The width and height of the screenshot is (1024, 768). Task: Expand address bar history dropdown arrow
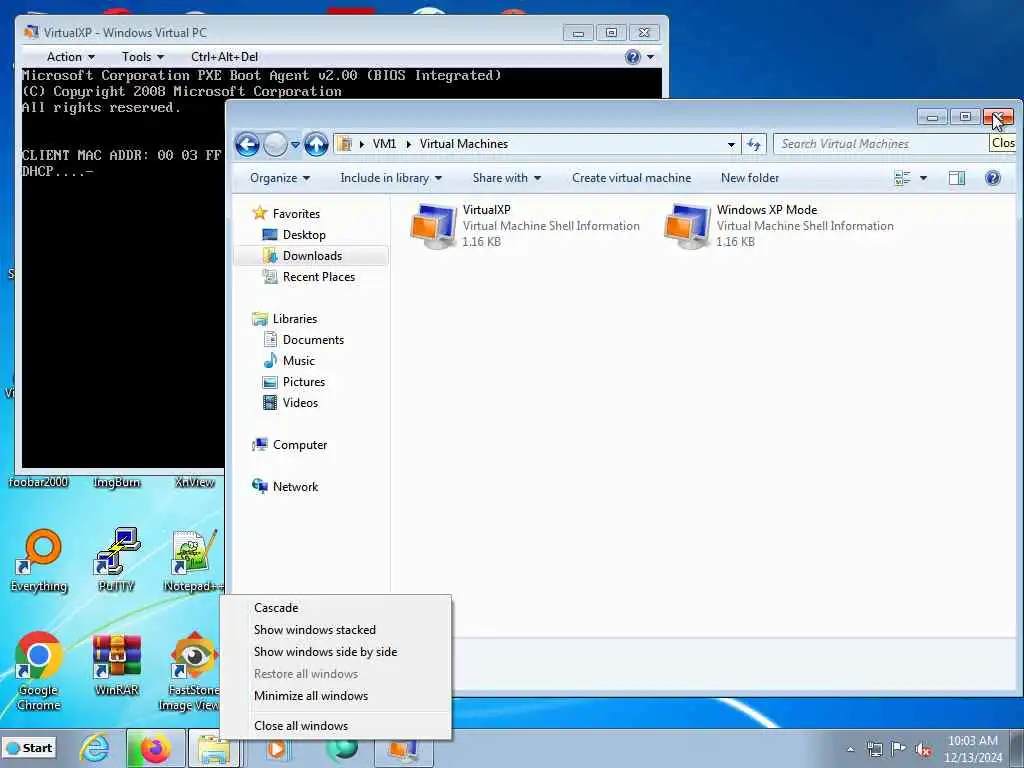(731, 144)
